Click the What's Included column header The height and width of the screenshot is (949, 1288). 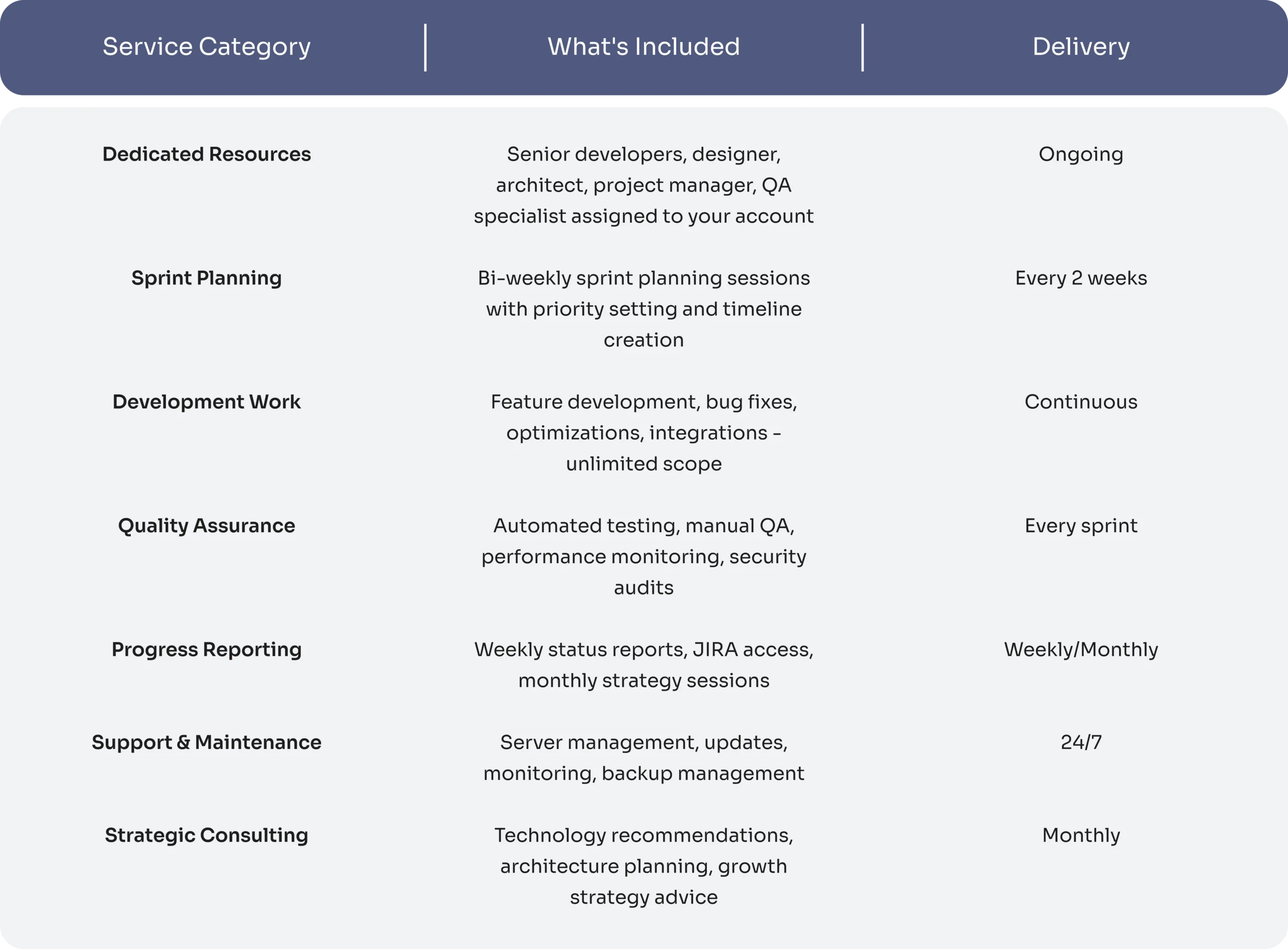click(x=643, y=47)
